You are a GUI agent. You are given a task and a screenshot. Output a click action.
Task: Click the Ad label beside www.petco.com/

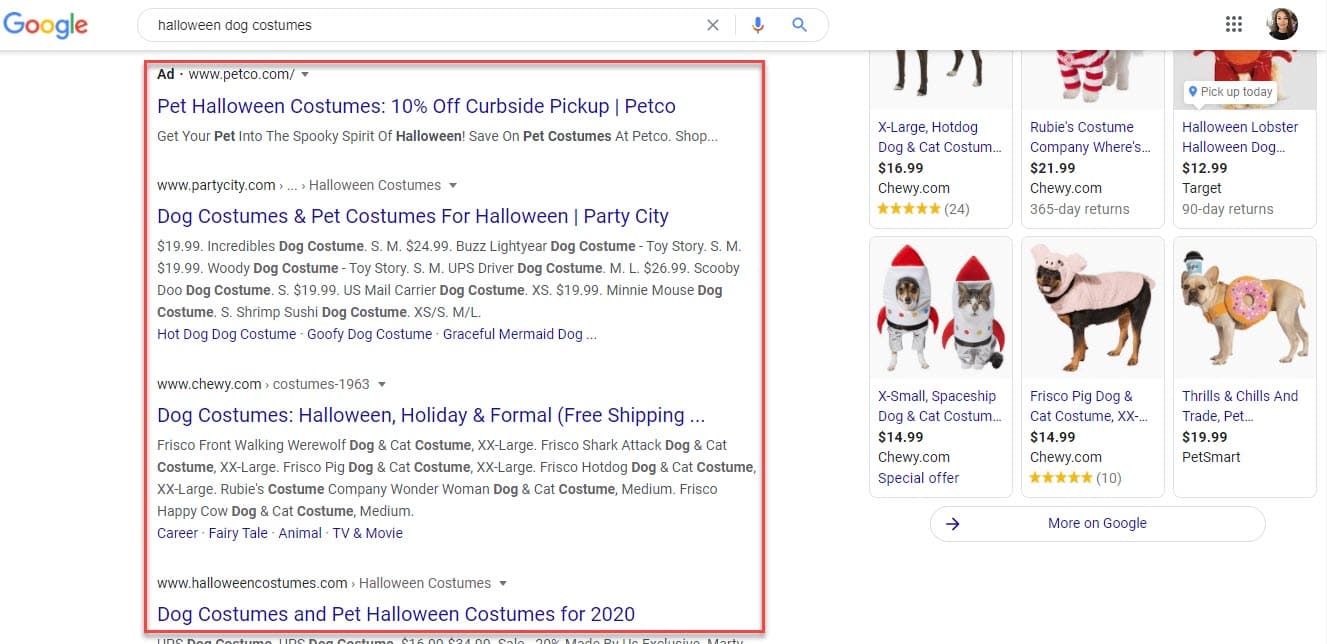click(x=166, y=74)
